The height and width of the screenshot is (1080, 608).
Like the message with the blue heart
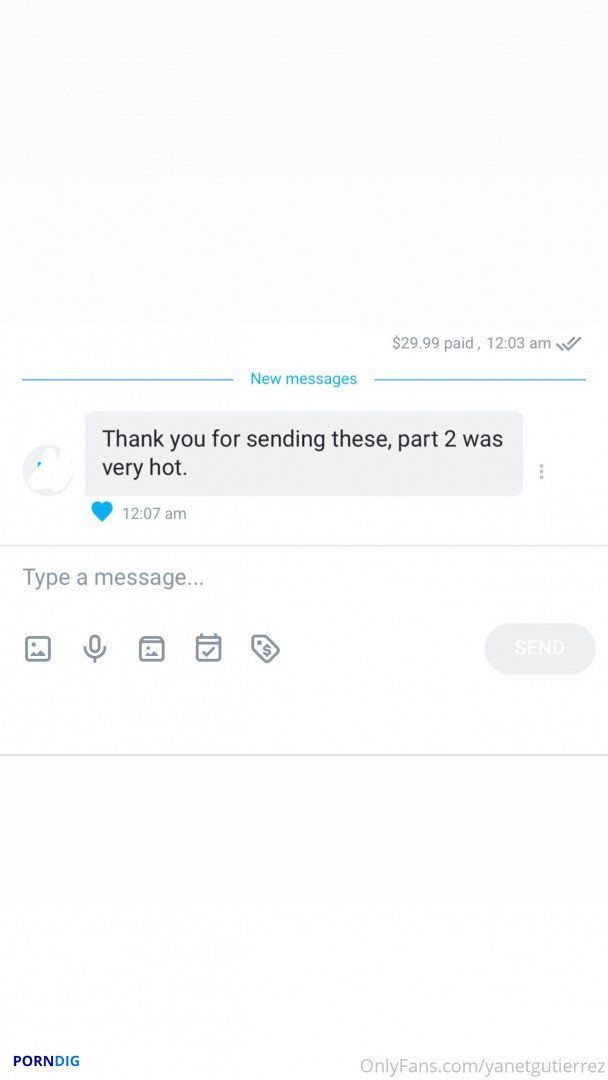coord(102,512)
